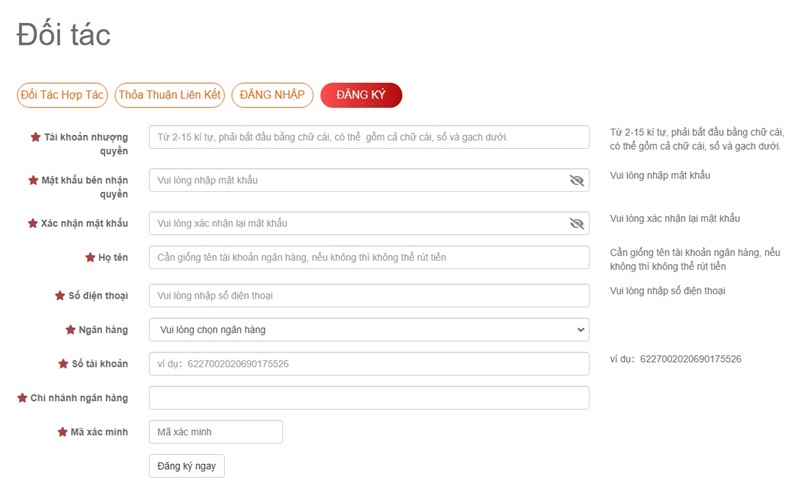Focus the Tài khoản nhượng quyền input
The height and width of the screenshot is (500, 800).
pyautogui.click(x=369, y=137)
